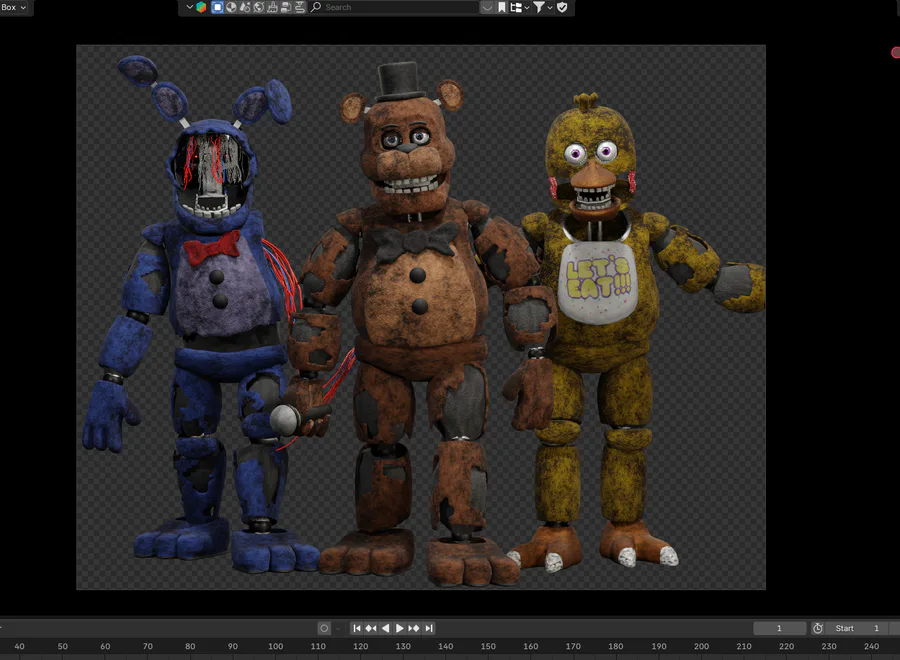Toggle the half-shaded sphere filter icon

(231, 7)
